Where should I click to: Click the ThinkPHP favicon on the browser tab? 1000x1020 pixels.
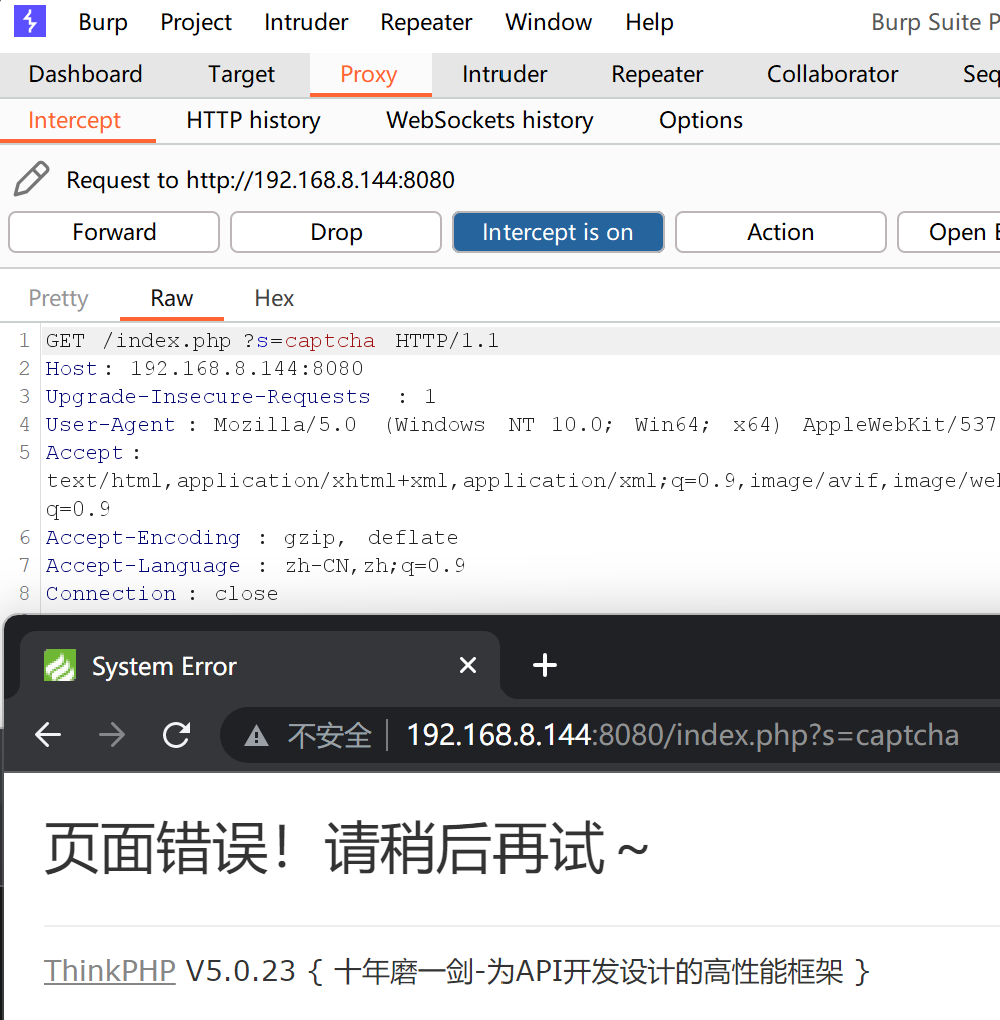click(60, 665)
